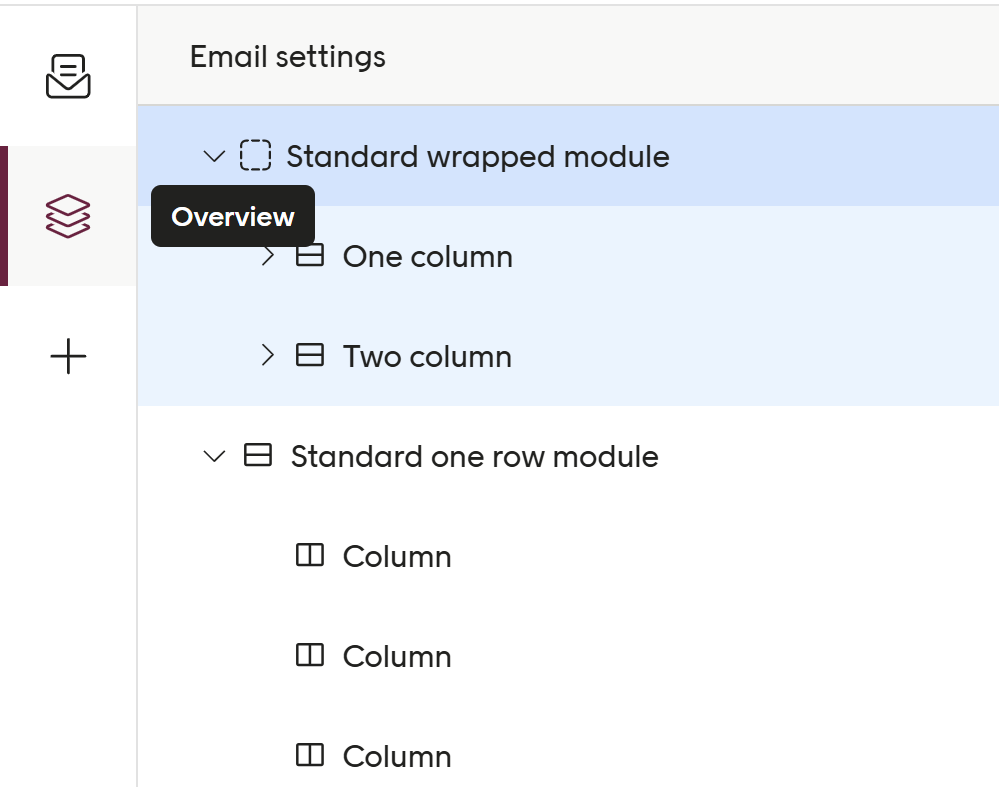
Task: Expand the Two column row
Action: pyautogui.click(x=266, y=355)
